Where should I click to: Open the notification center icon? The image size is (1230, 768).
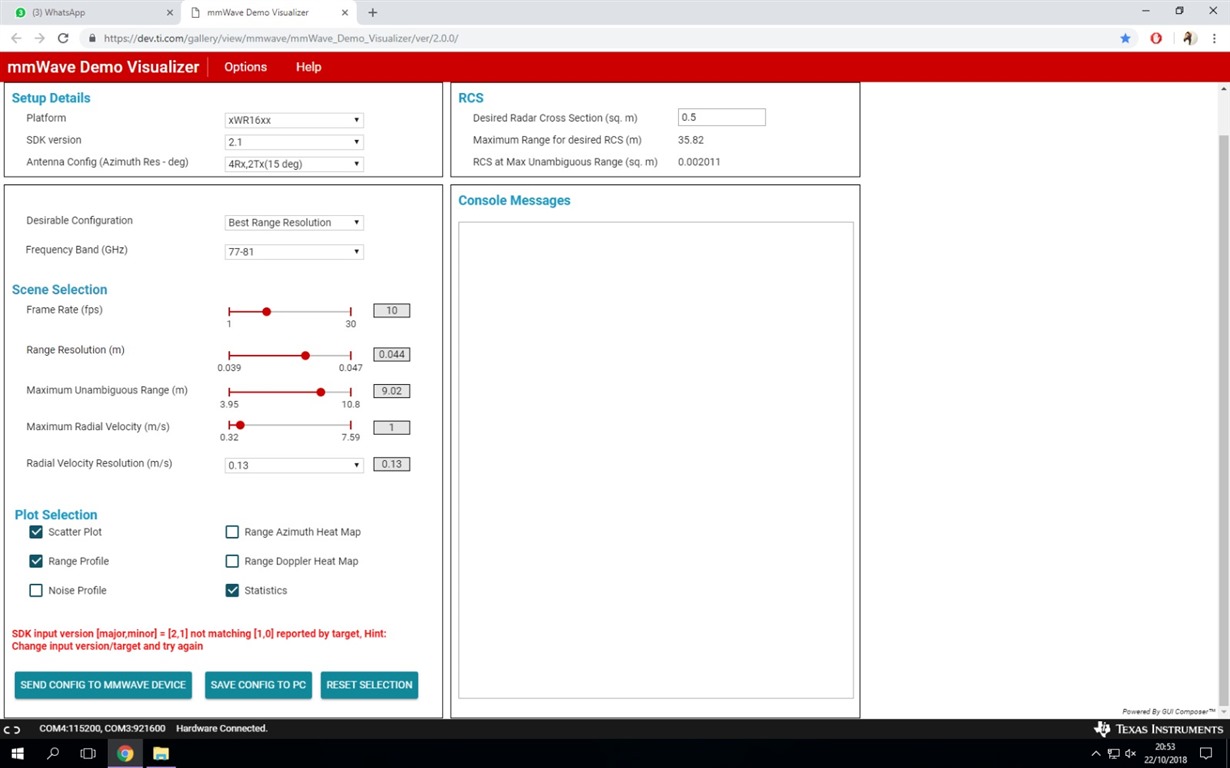click(x=1208, y=753)
